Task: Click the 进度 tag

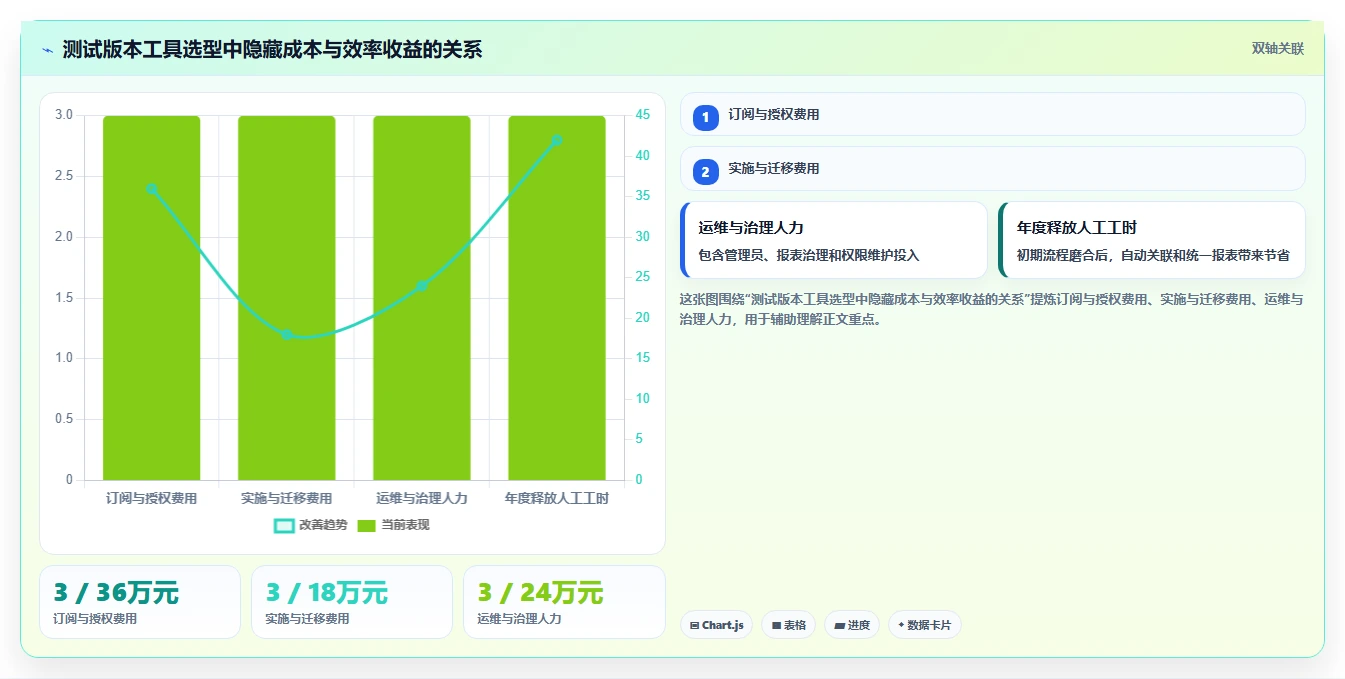Action: coord(852,625)
